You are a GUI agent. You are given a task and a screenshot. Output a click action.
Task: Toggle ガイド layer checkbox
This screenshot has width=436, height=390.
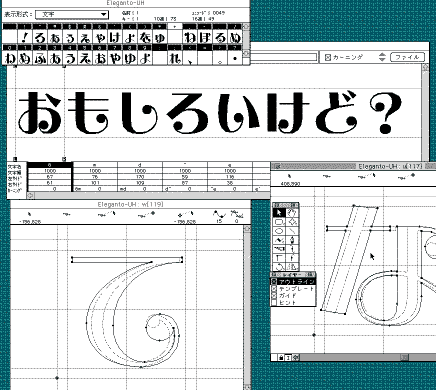(x=274, y=295)
